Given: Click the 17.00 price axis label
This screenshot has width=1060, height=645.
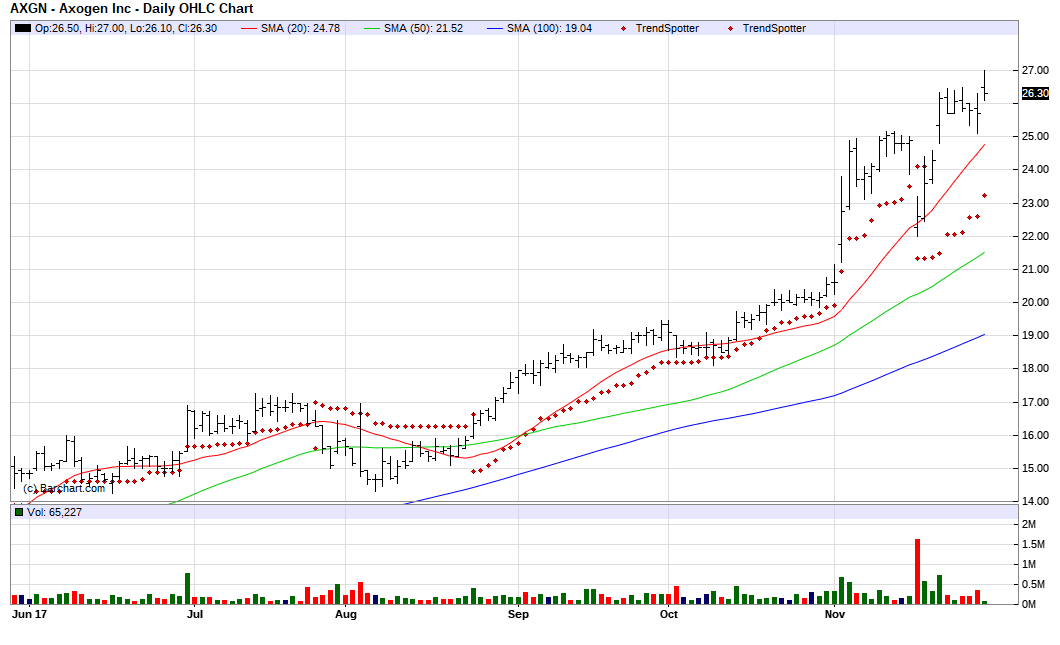Looking at the screenshot, I should [1035, 402].
